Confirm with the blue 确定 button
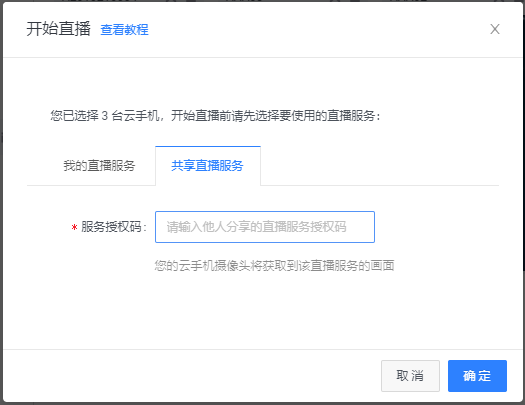The width and height of the screenshot is (525, 405). 477,376
